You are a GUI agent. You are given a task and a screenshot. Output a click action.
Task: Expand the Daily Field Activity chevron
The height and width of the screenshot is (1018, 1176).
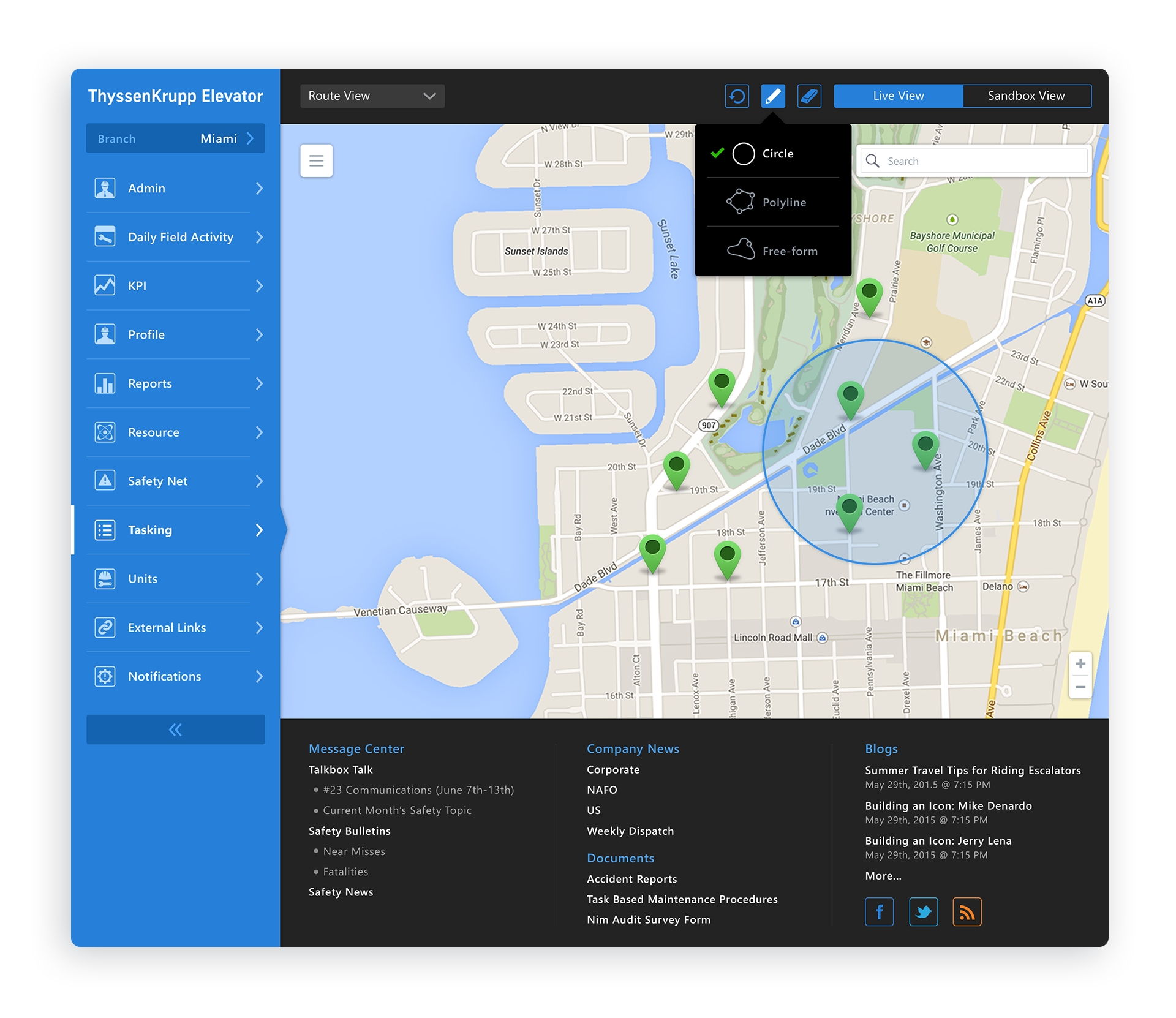pyautogui.click(x=259, y=237)
